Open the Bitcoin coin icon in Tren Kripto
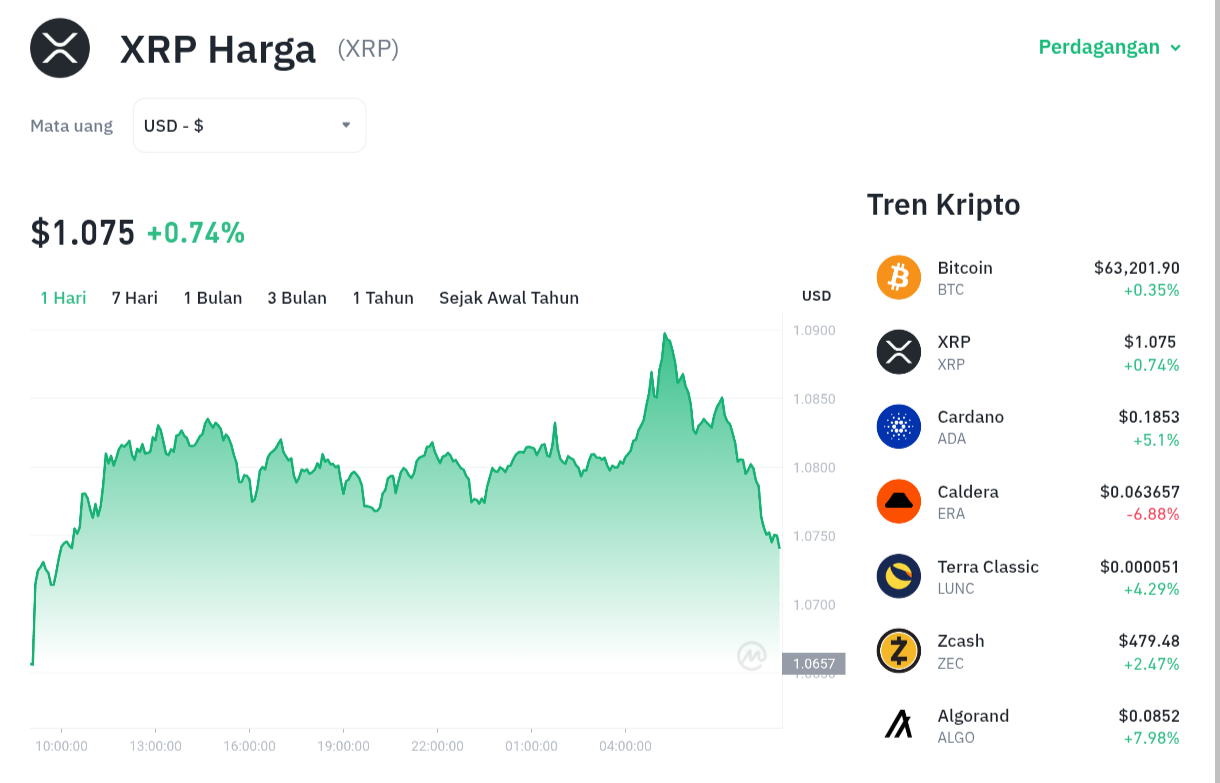Screen dimensions: 1220x783 click(x=898, y=277)
